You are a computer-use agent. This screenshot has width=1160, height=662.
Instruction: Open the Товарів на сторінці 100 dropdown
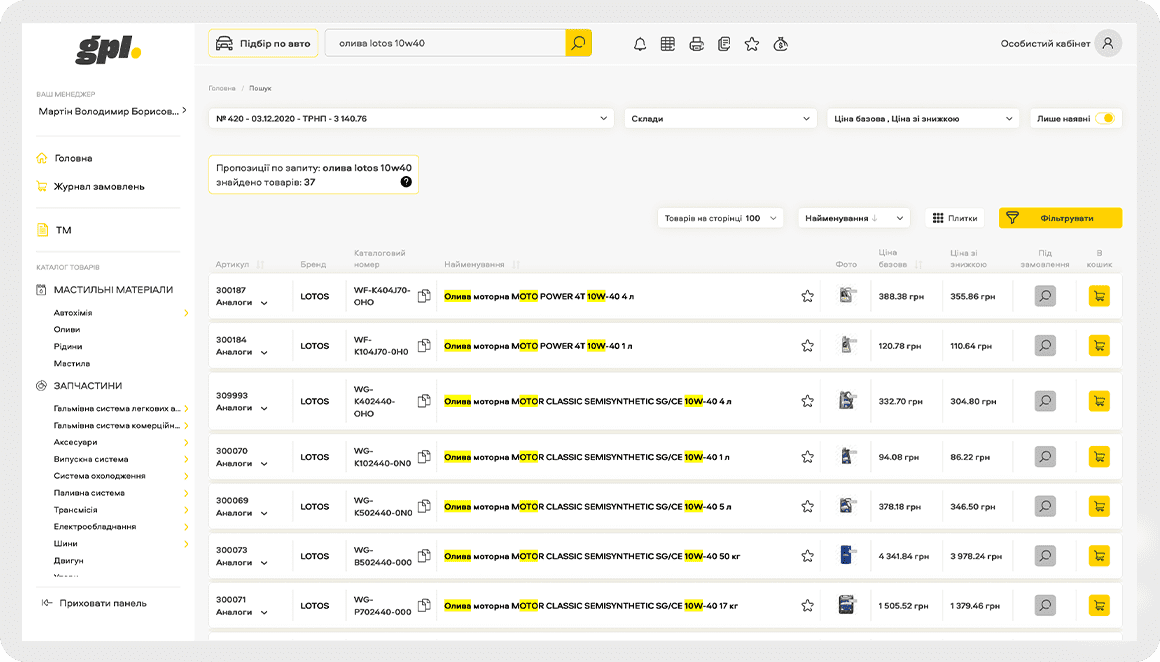tap(720, 218)
